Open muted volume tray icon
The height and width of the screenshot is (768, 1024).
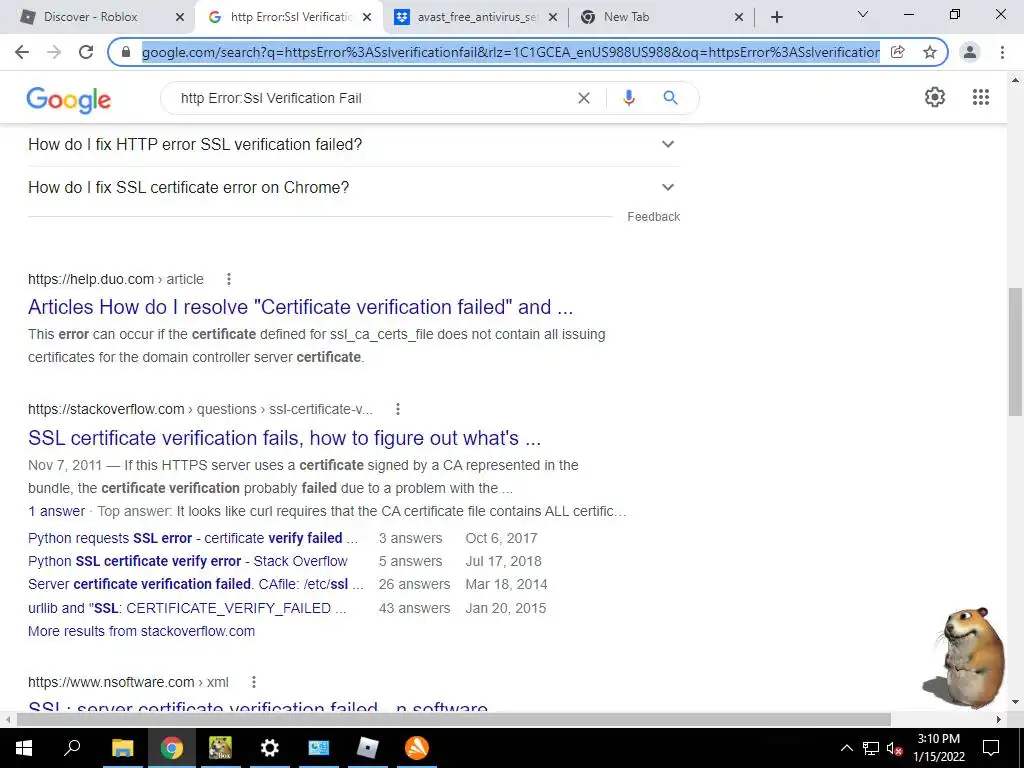895,748
